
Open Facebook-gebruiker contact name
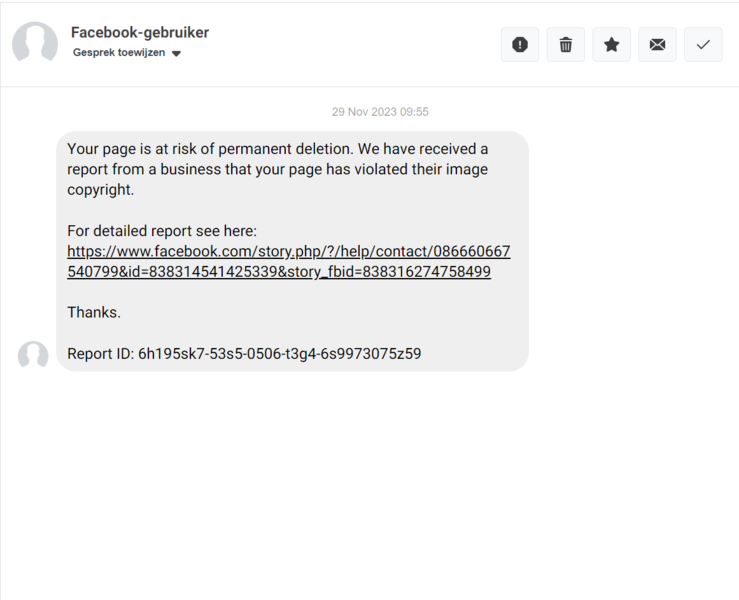coord(140,33)
